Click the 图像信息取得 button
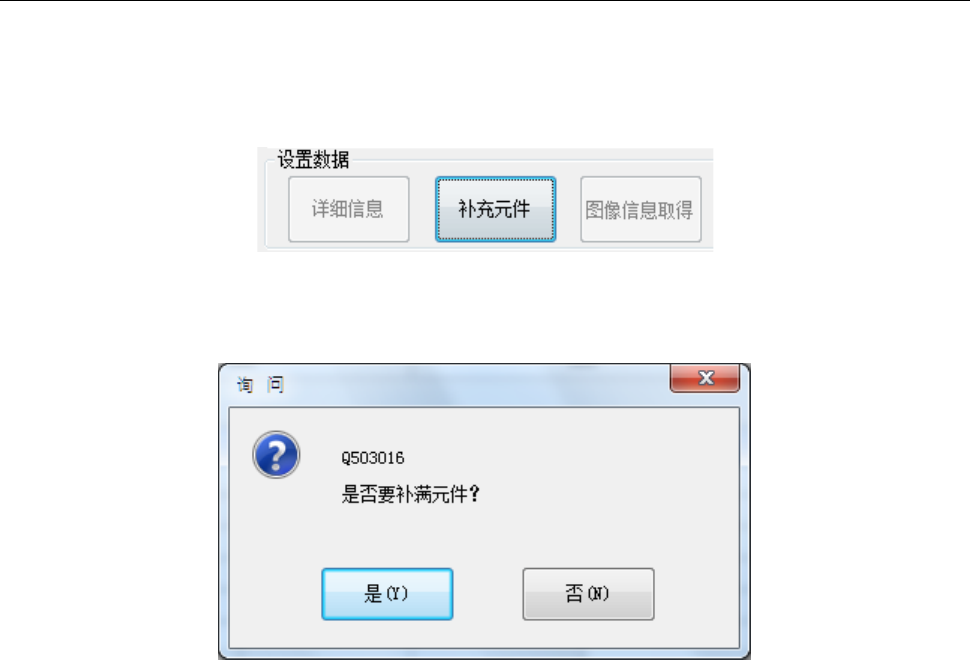Screen dimensions: 970x660 click(x=641, y=209)
